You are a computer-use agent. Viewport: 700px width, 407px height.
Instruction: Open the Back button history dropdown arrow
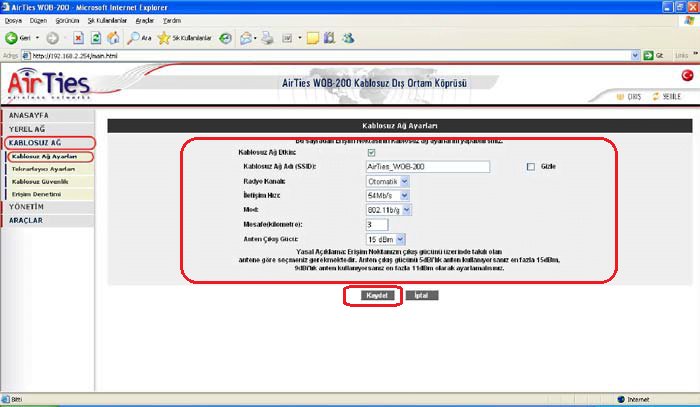pos(38,38)
